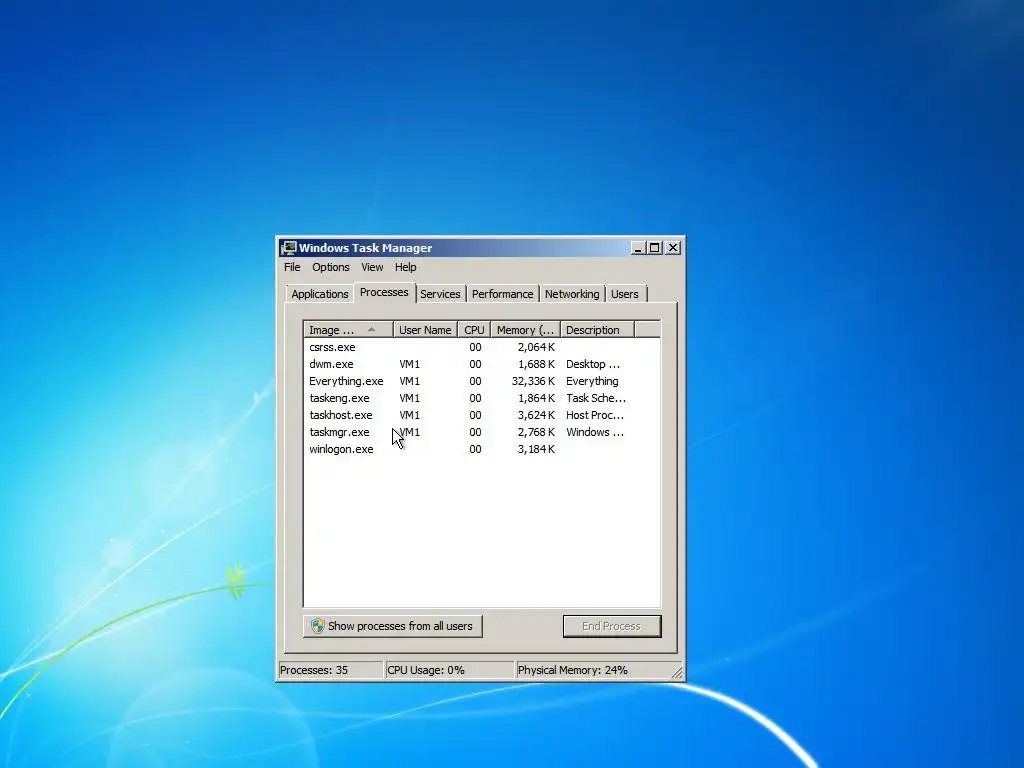Open the File menu
1024x768 pixels.
(x=292, y=267)
